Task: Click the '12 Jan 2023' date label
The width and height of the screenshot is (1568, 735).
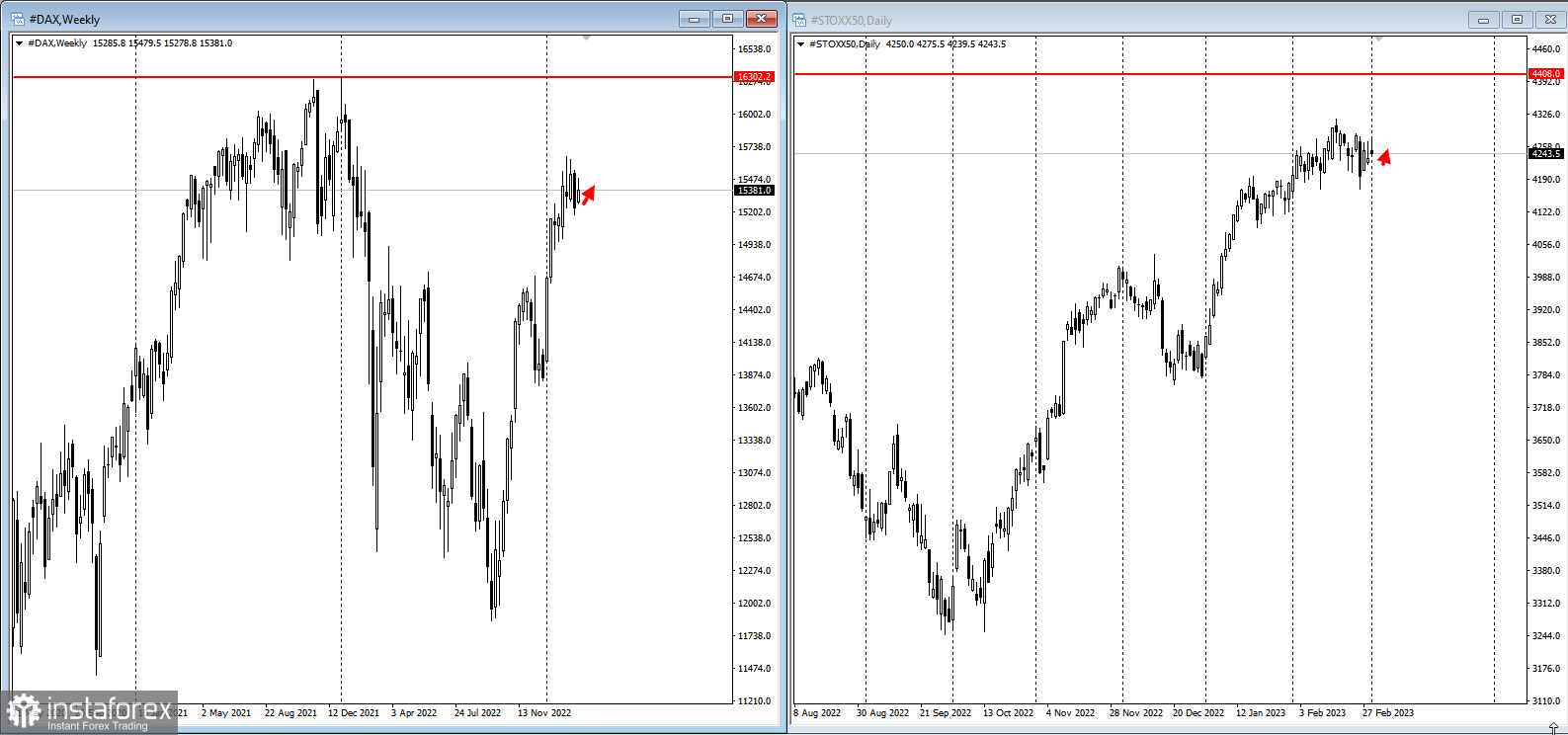Action: click(x=1261, y=713)
